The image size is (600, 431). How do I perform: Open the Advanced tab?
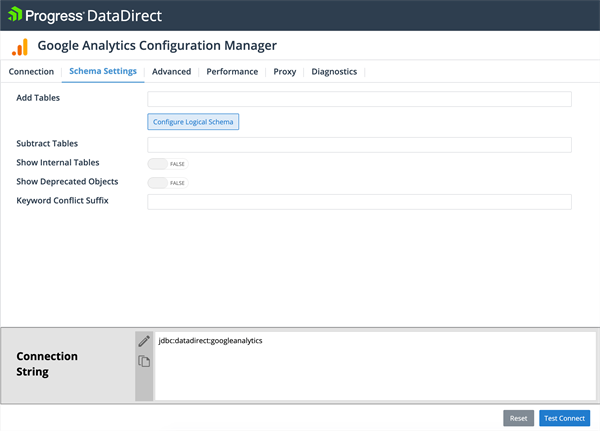tap(171, 72)
